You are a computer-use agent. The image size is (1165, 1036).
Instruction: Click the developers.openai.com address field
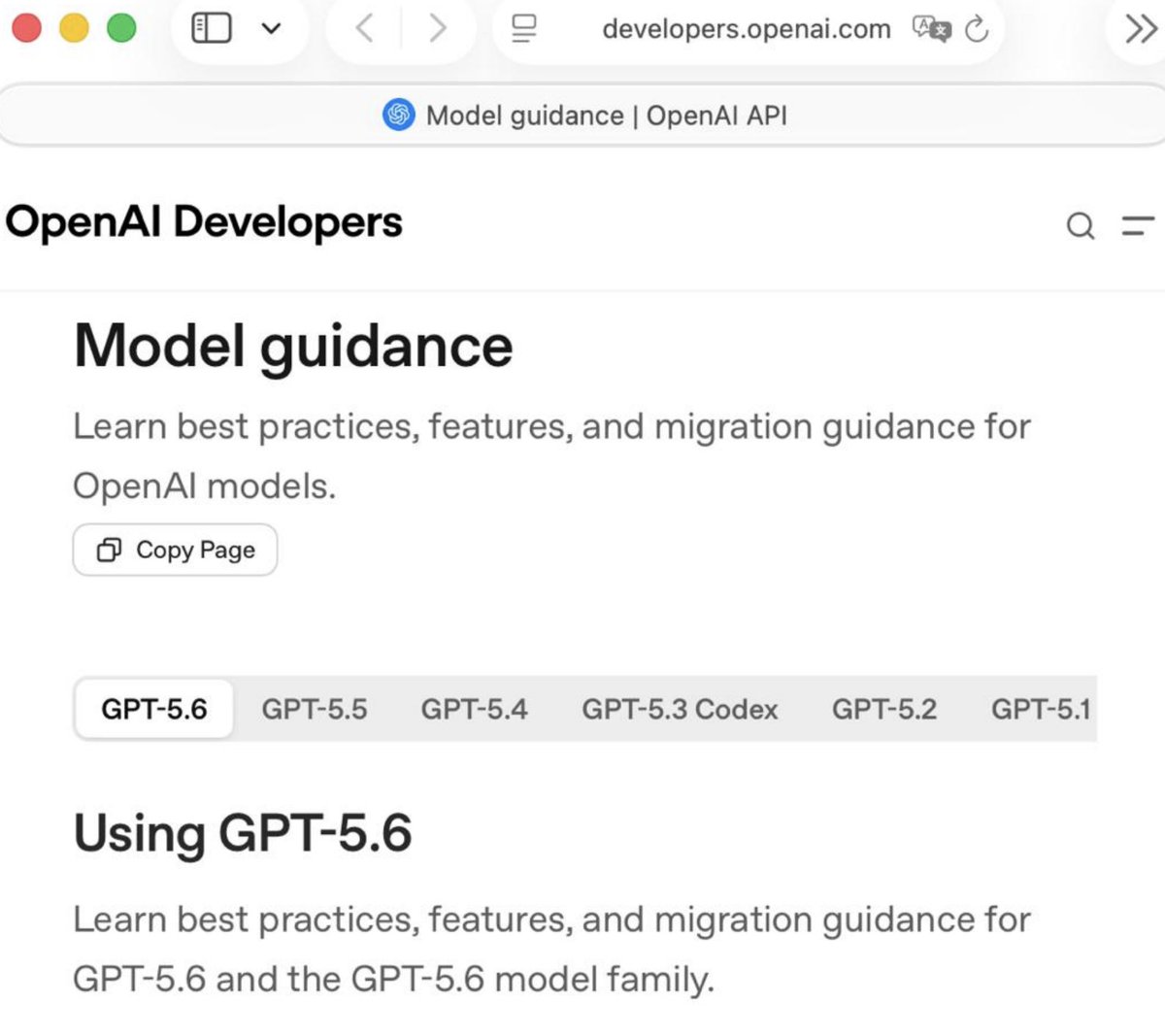[747, 29]
